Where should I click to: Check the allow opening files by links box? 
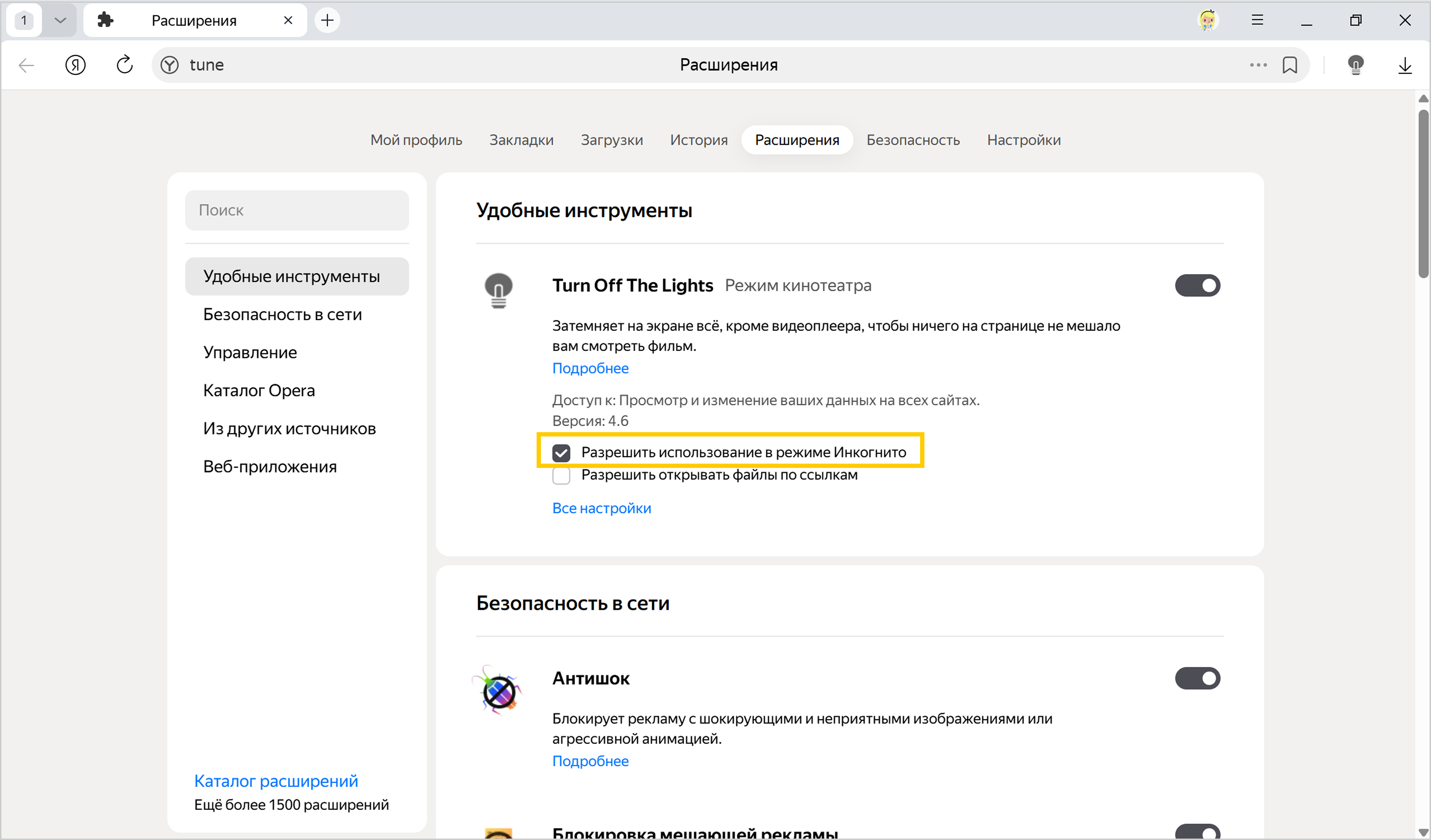(x=561, y=475)
